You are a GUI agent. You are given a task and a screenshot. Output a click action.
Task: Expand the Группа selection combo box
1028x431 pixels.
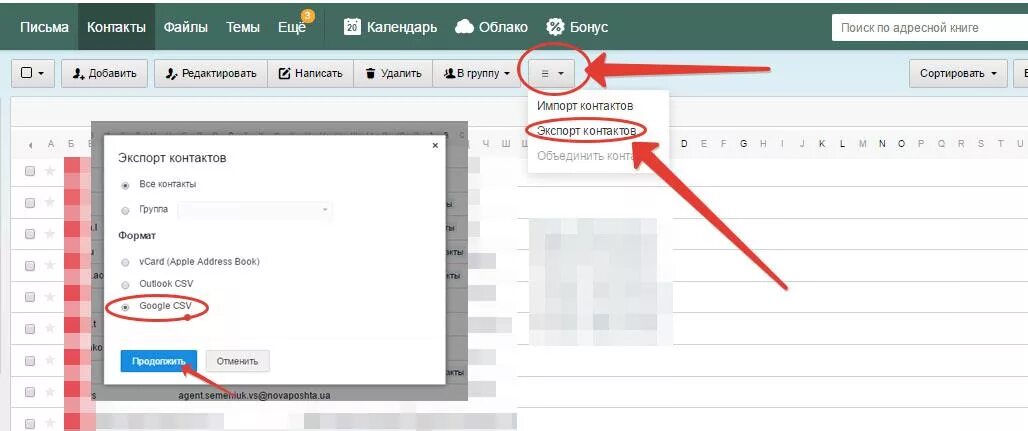pos(254,210)
